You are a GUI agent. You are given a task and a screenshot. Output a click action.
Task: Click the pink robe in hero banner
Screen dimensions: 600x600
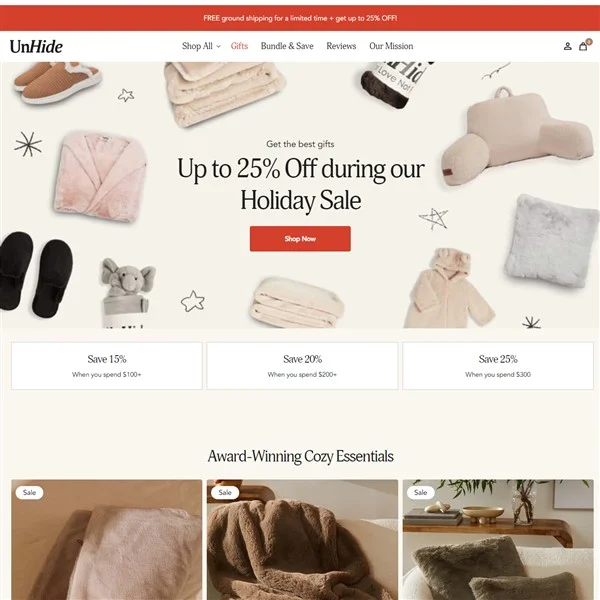[100, 177]
